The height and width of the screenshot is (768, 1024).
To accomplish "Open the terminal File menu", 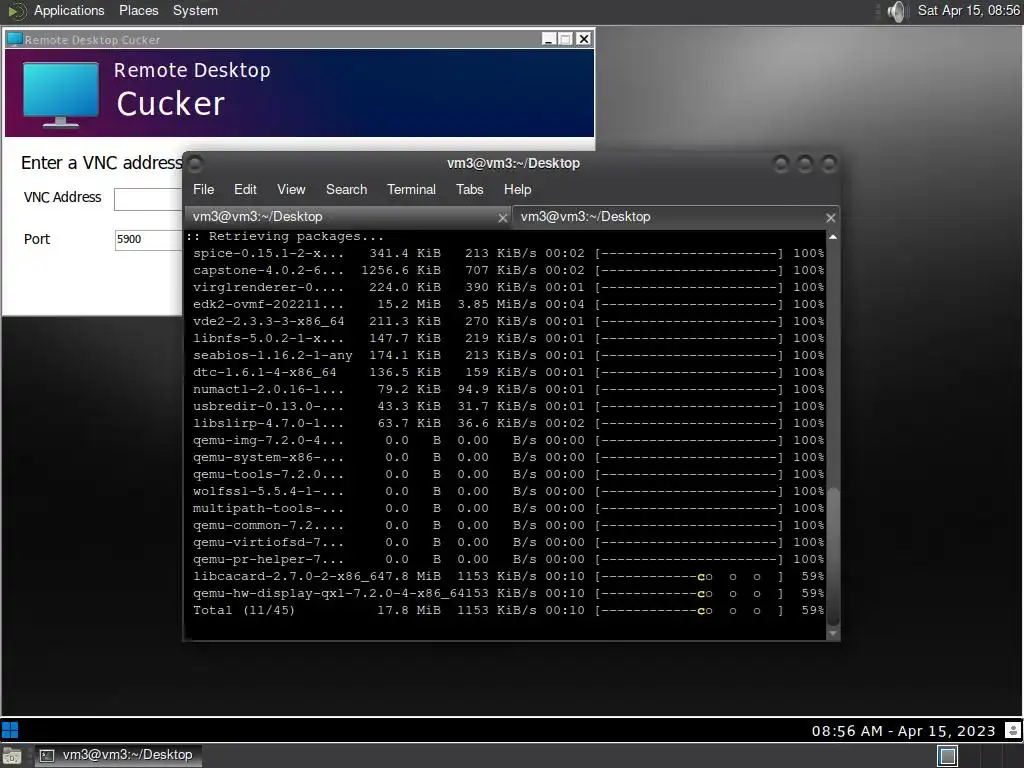I will pyautogui.click(x=203, y=189).
